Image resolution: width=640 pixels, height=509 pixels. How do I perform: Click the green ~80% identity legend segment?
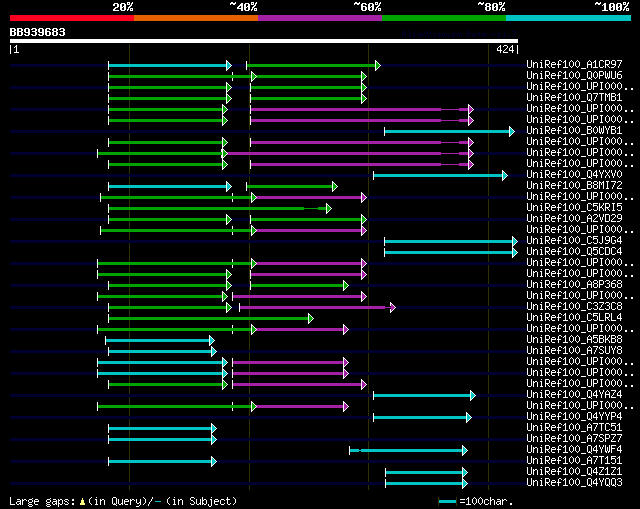pos(444,18)
